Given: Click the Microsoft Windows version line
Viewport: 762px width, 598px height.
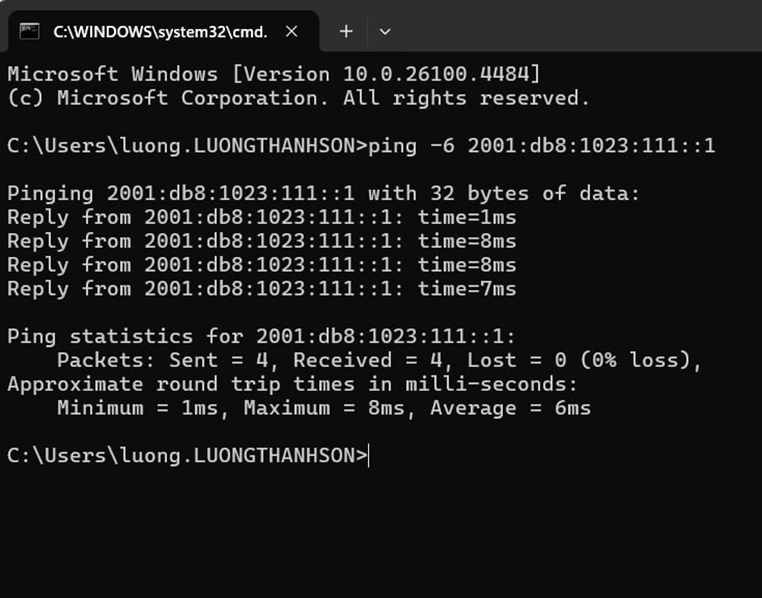Looking at the screenshot, I should pos(274,74).
